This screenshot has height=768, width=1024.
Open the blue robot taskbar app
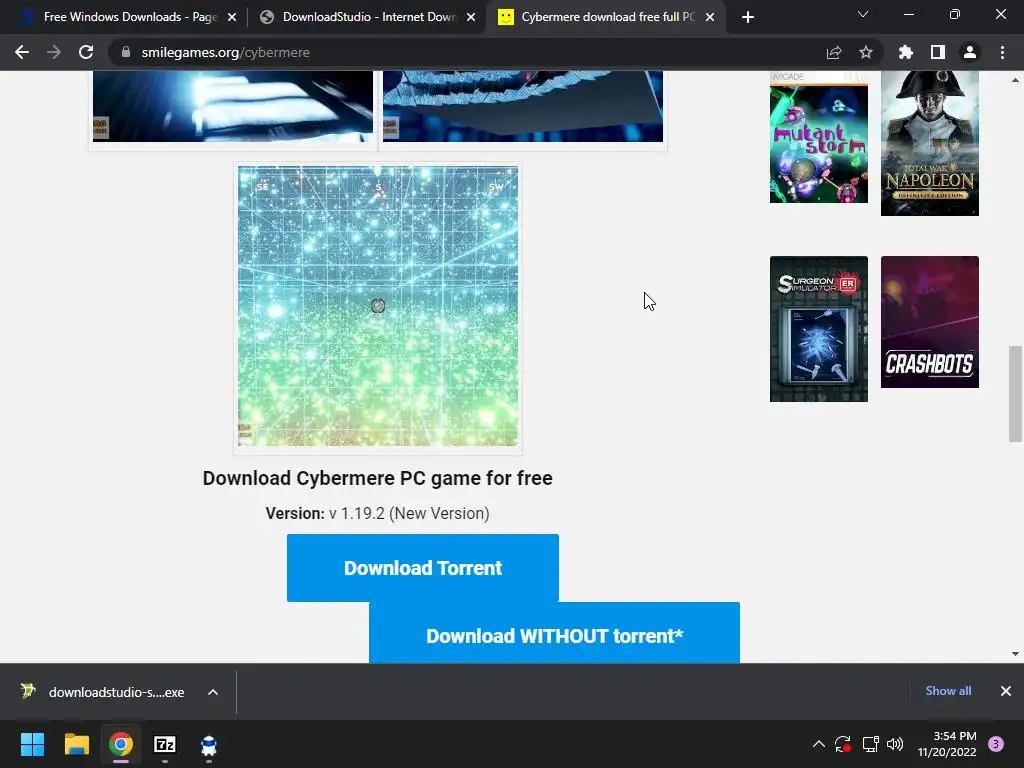[x=208, y=744]
